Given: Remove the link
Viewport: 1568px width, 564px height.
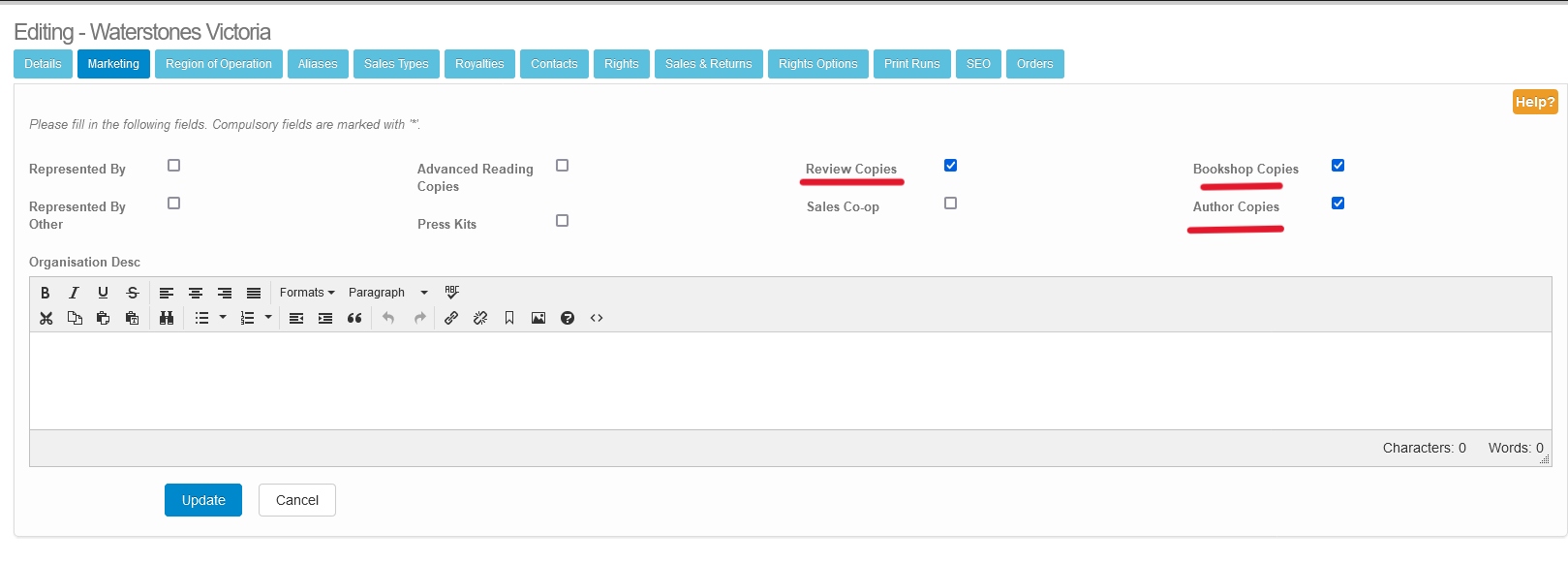Looking at the screenshot, I should coord(480,318).
